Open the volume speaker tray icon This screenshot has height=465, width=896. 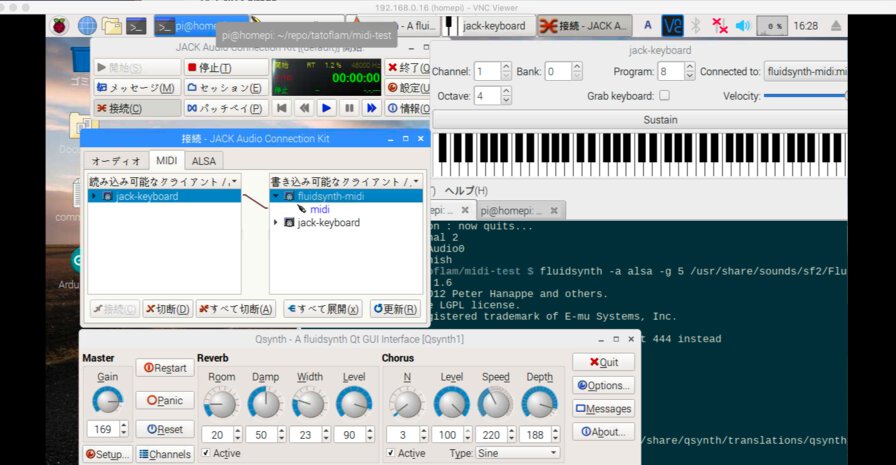tap(743, 26)
